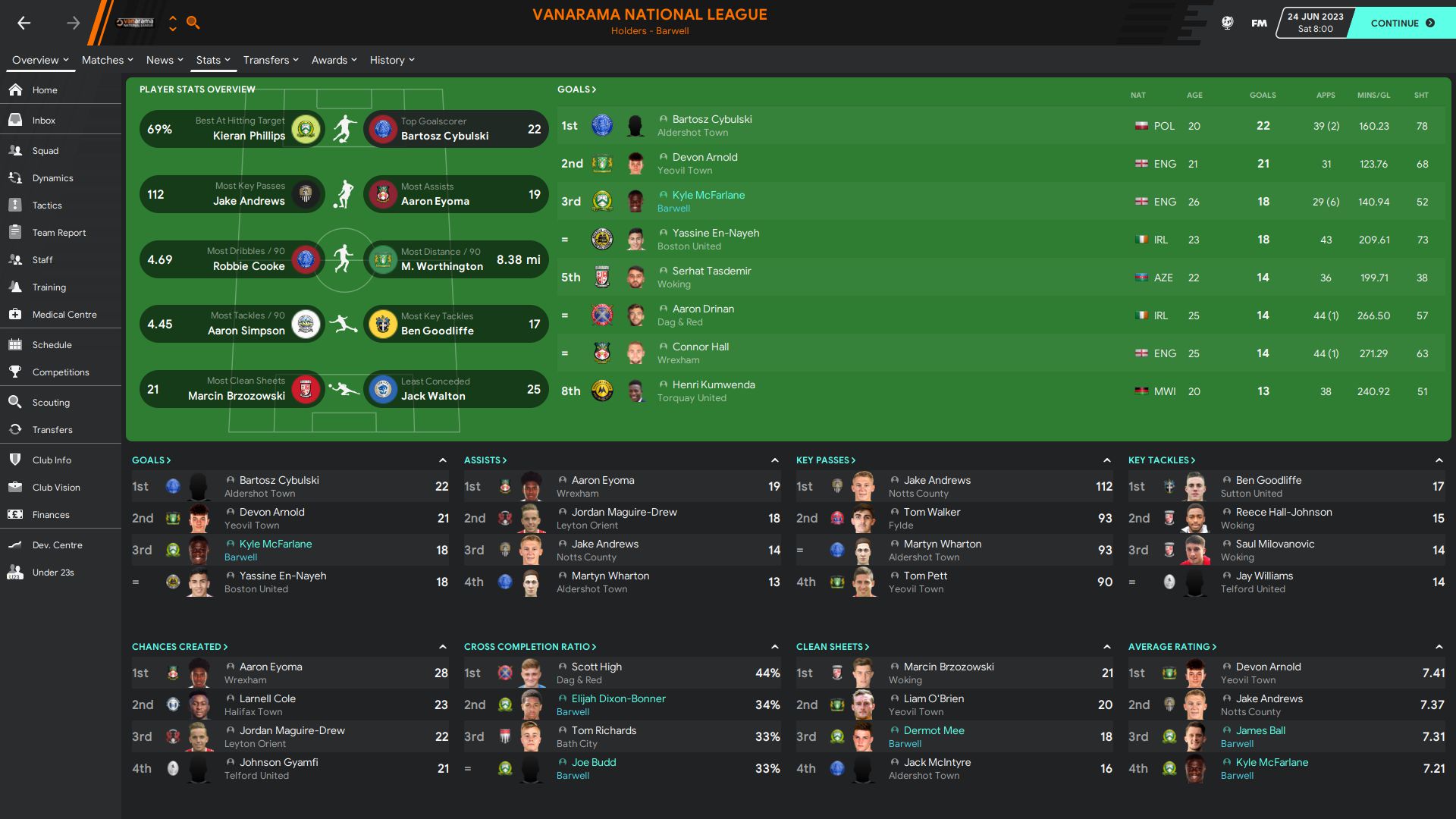
Task: Open the Awards menu tab
Action: tap(334, 60)
